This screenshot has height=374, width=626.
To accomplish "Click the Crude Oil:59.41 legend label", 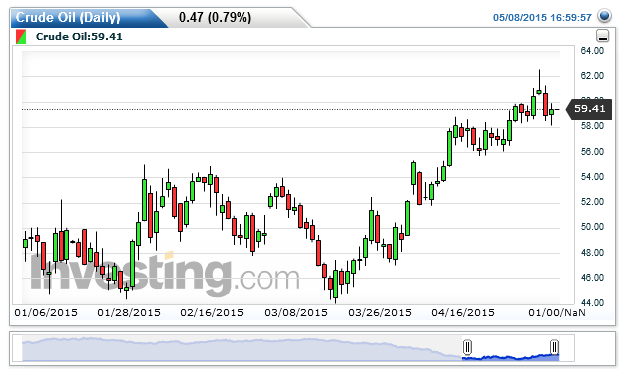I will [79, 37].
